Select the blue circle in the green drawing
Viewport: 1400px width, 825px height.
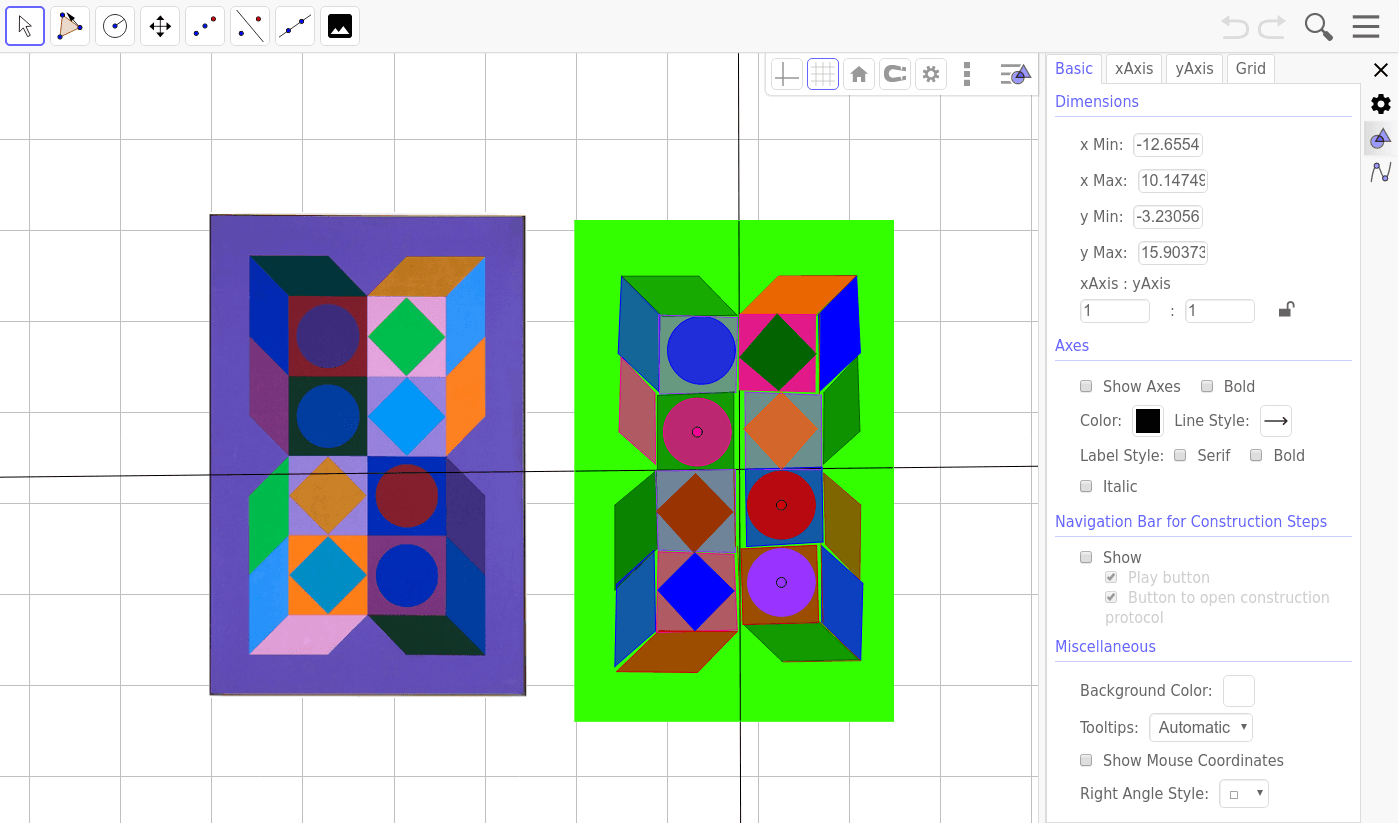click(x=701, y=350)
